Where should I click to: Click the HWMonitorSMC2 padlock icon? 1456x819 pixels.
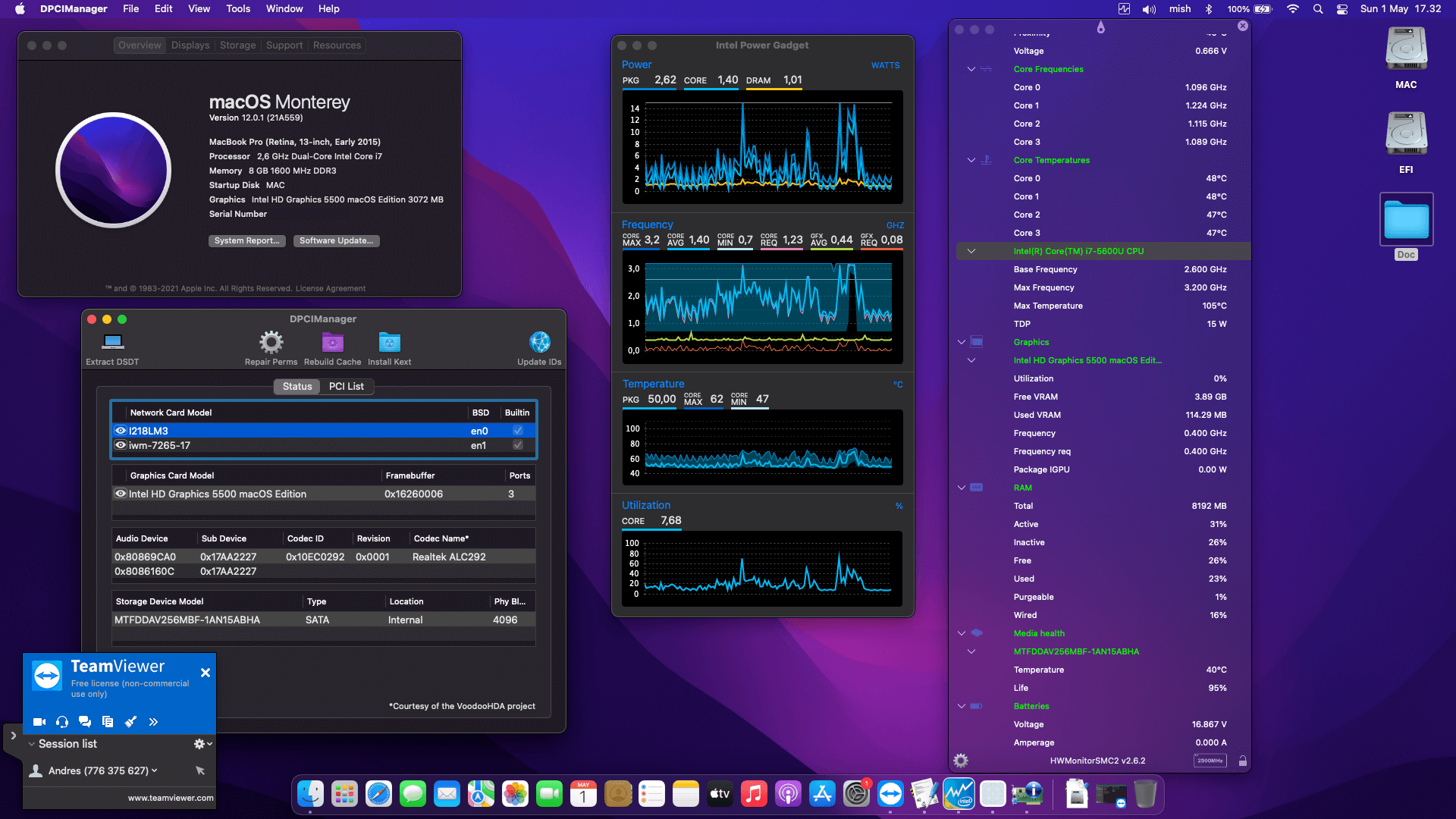tap(1242, 761)
